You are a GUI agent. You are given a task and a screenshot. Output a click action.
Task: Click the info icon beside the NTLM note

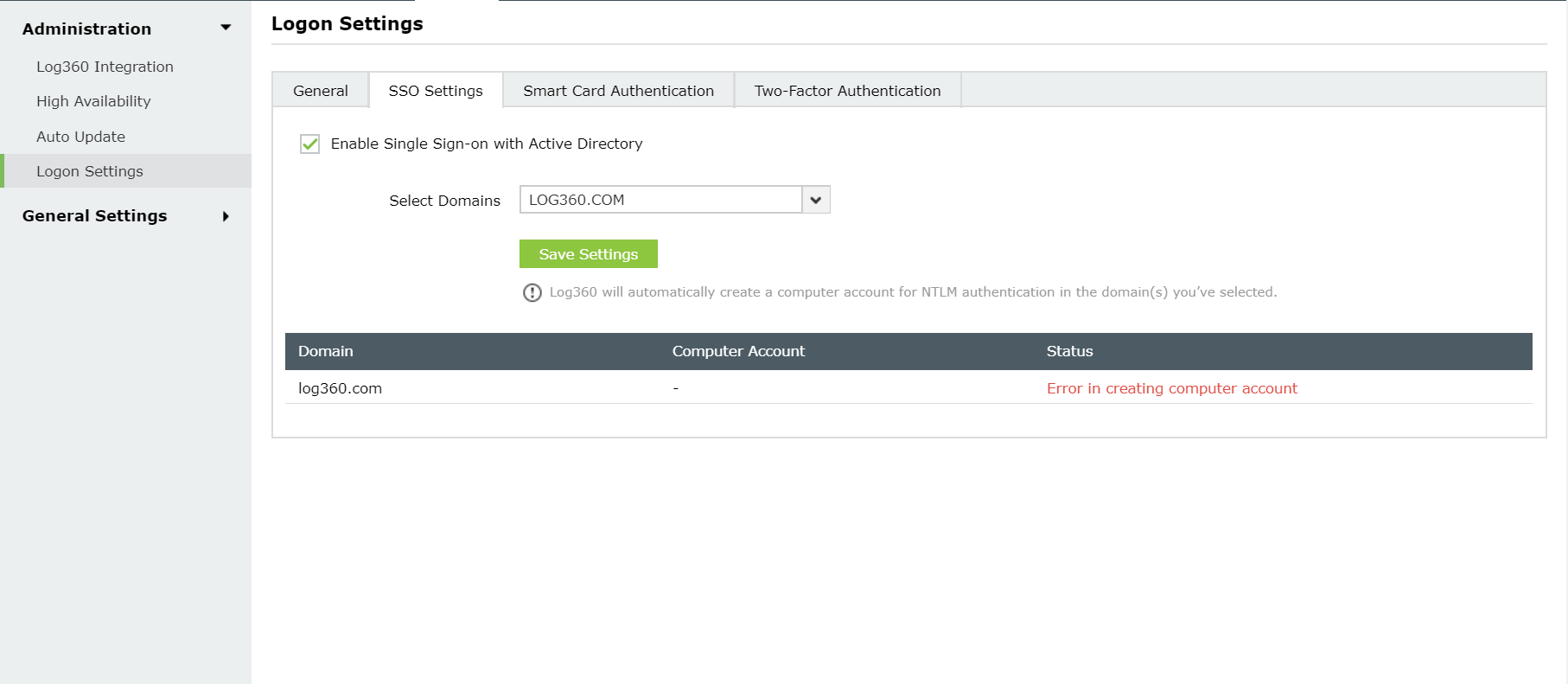click(x=532, y=293)
